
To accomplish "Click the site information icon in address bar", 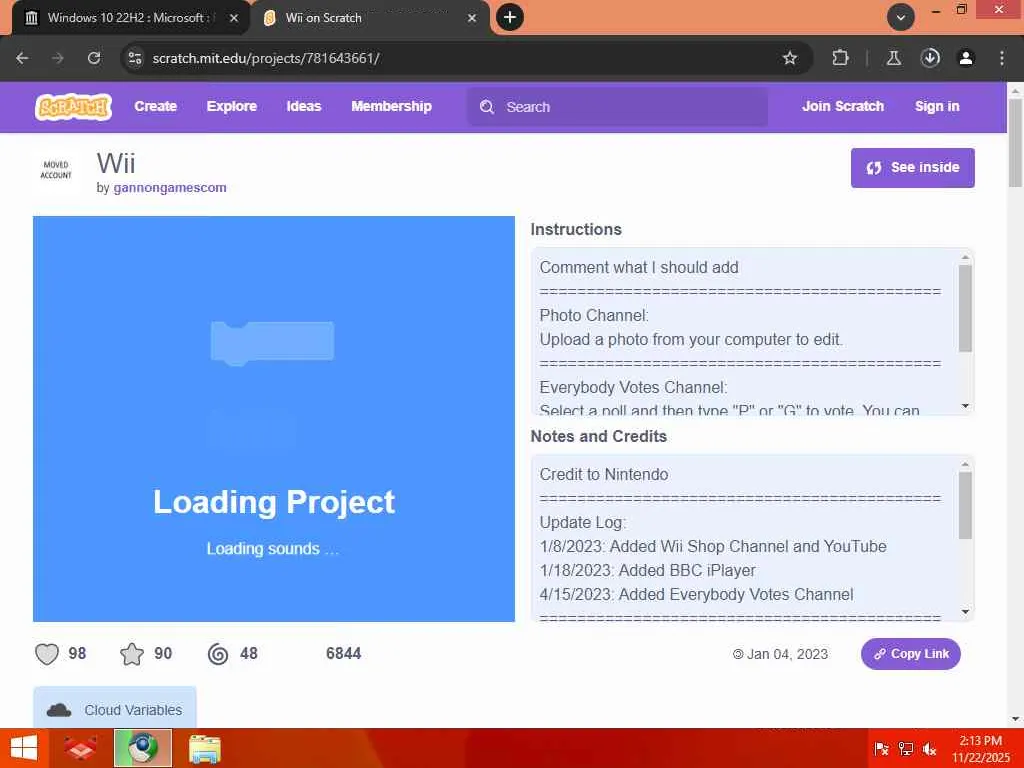I will point(135,58).
